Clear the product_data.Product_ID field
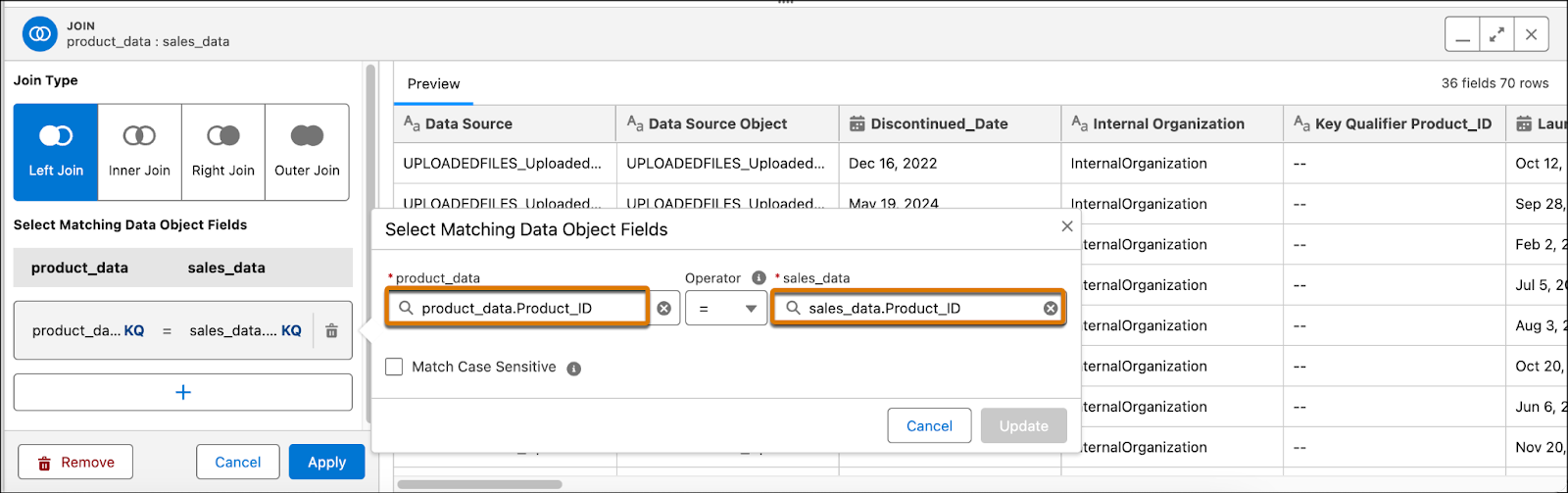The height and width of the screenshot is (493, 1568). click(664, 308)
